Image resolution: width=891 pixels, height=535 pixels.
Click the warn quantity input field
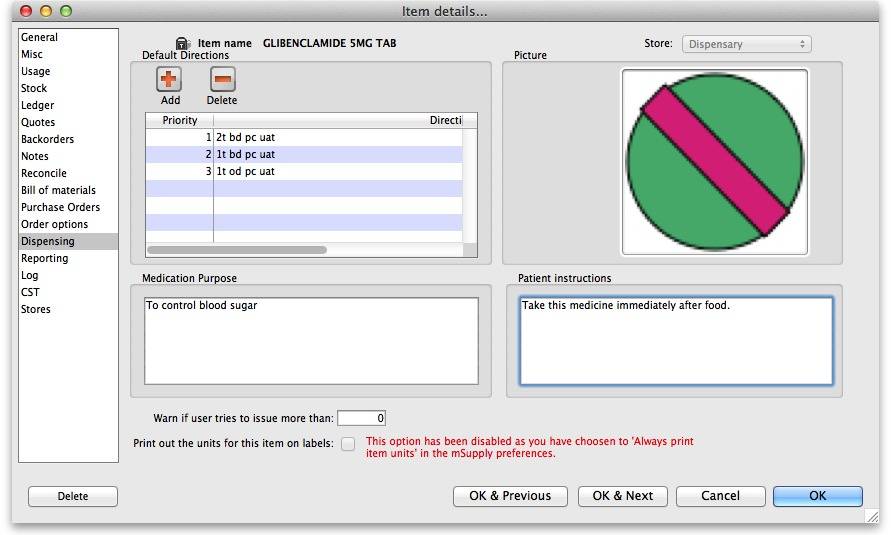click(361, 418)
